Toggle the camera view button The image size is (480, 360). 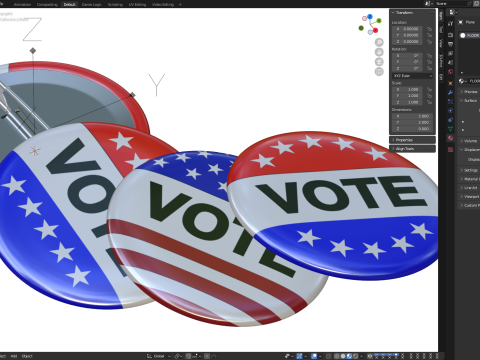tap(379, 62)
